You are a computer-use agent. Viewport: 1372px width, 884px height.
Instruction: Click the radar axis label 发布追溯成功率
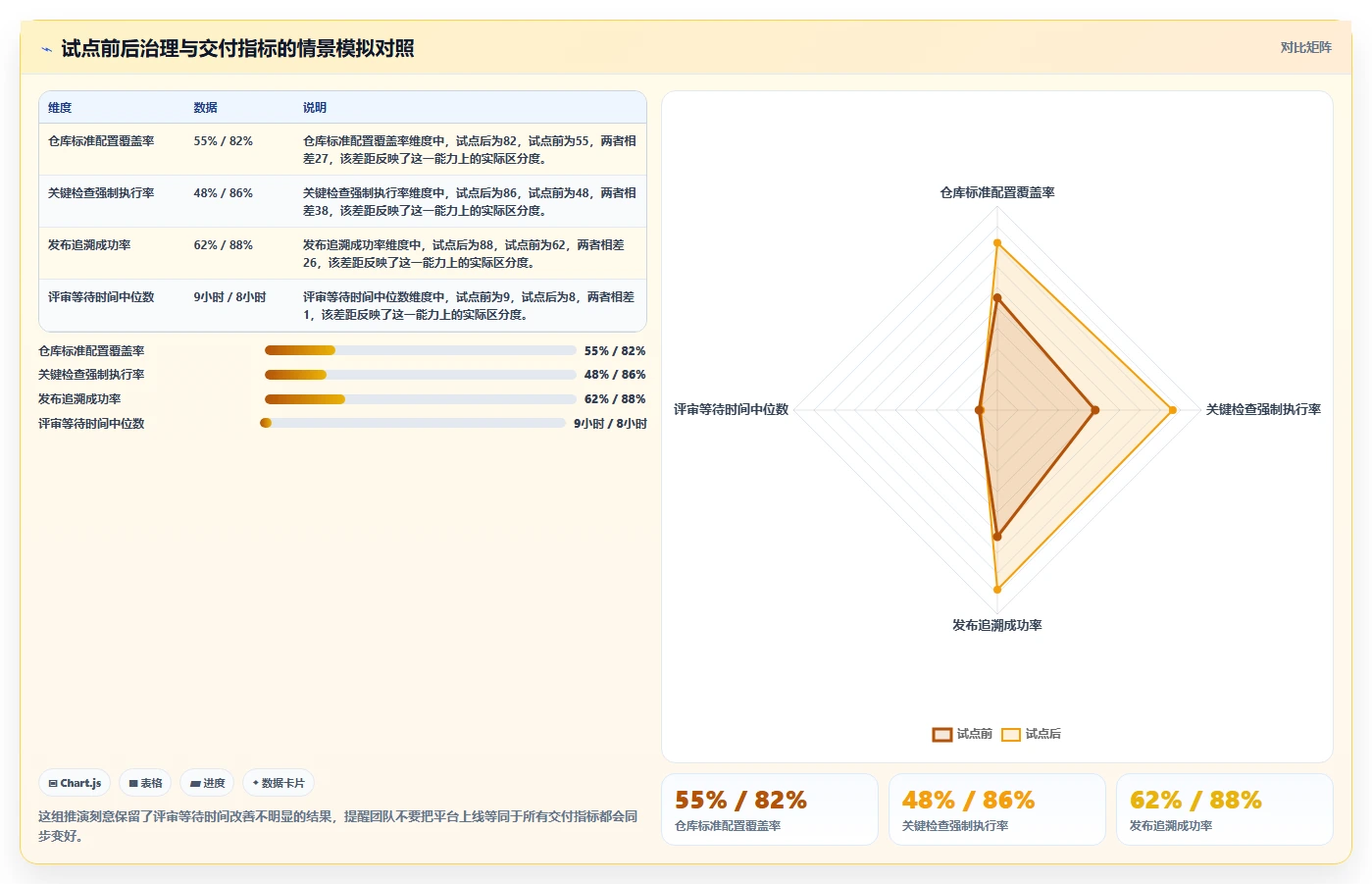point(997,626)
